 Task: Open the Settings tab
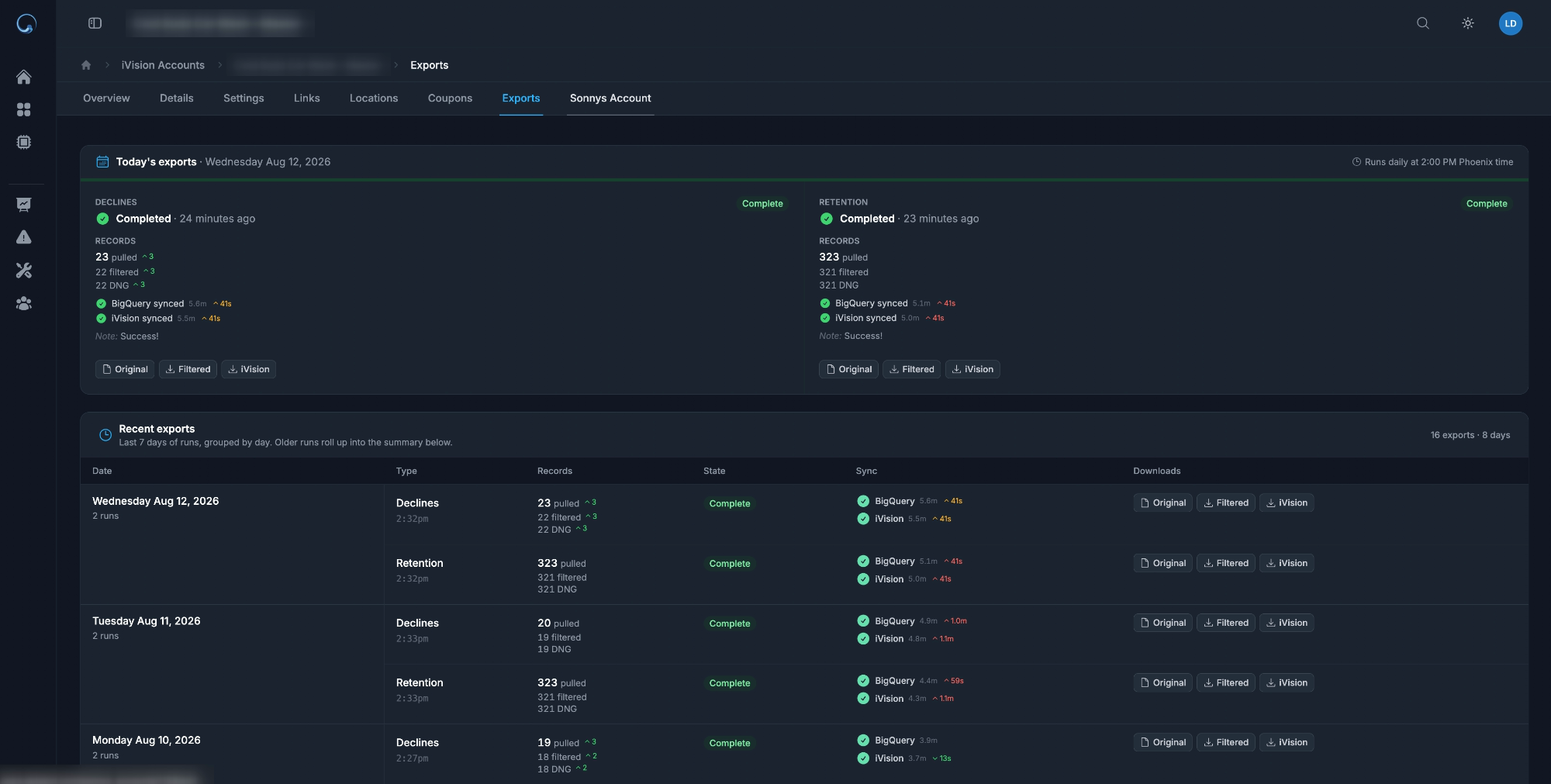coord(244,98)
